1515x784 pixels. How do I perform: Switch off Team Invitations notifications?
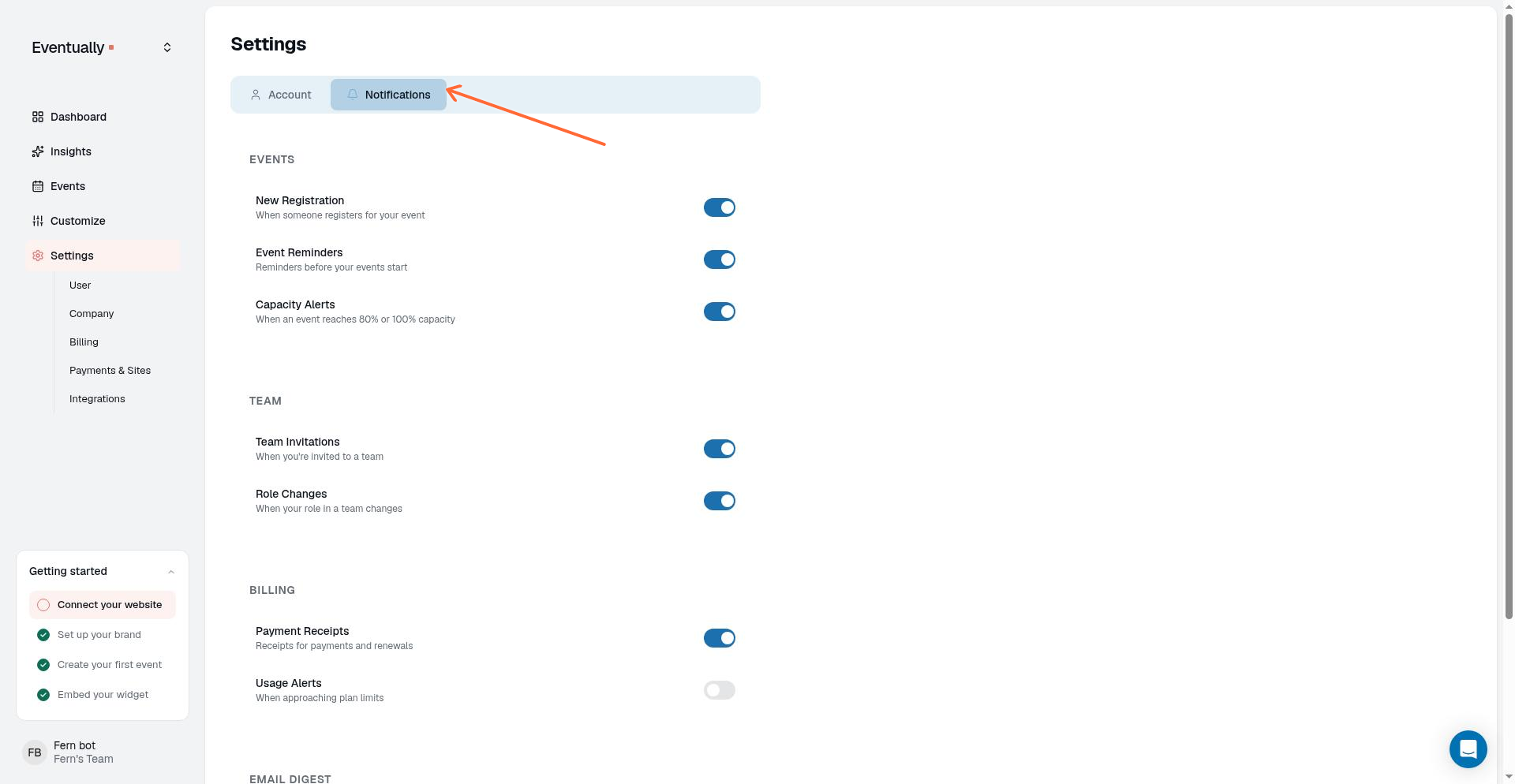point(720,449)
